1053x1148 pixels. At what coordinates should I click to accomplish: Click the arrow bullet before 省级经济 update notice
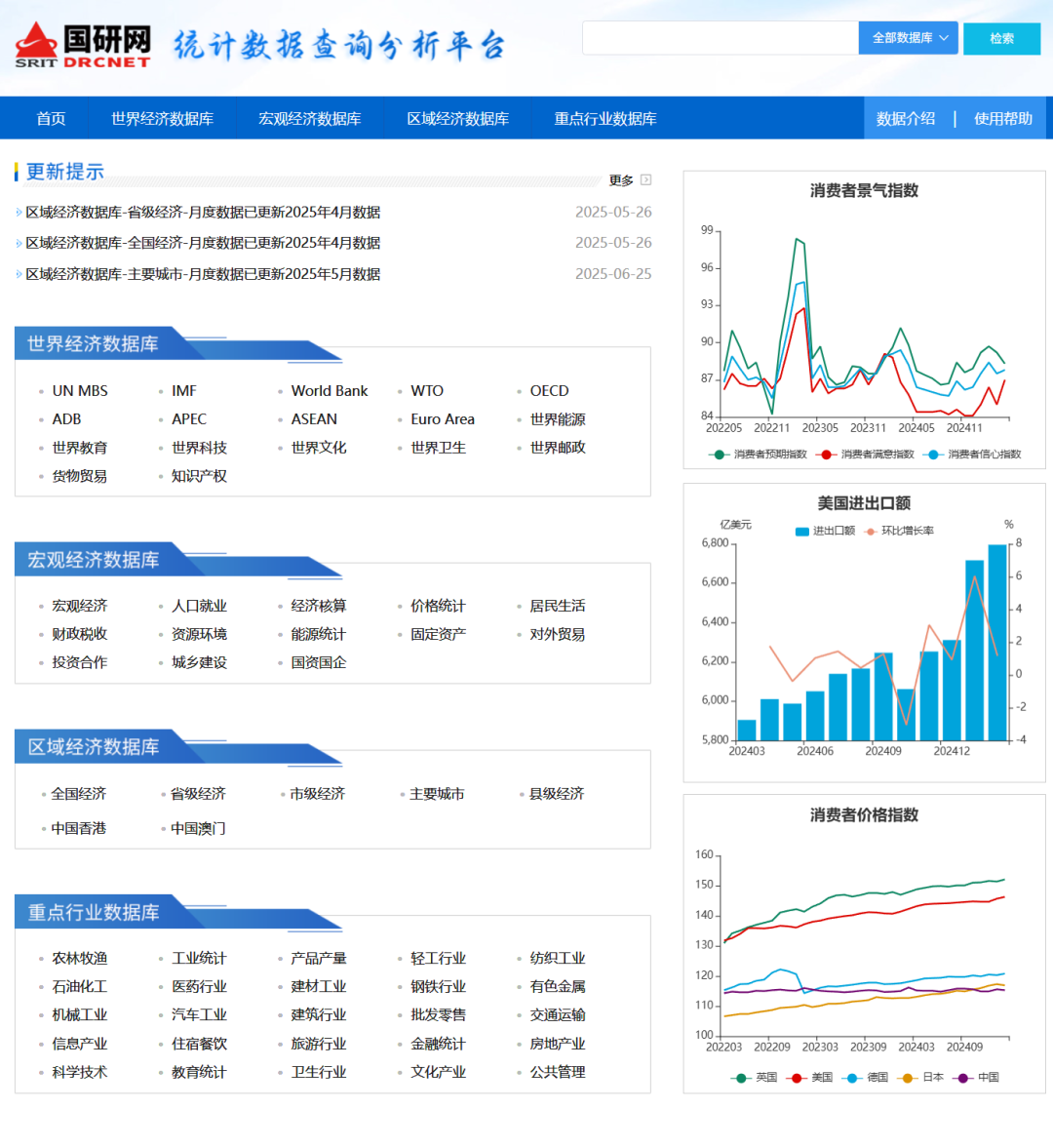19,213
